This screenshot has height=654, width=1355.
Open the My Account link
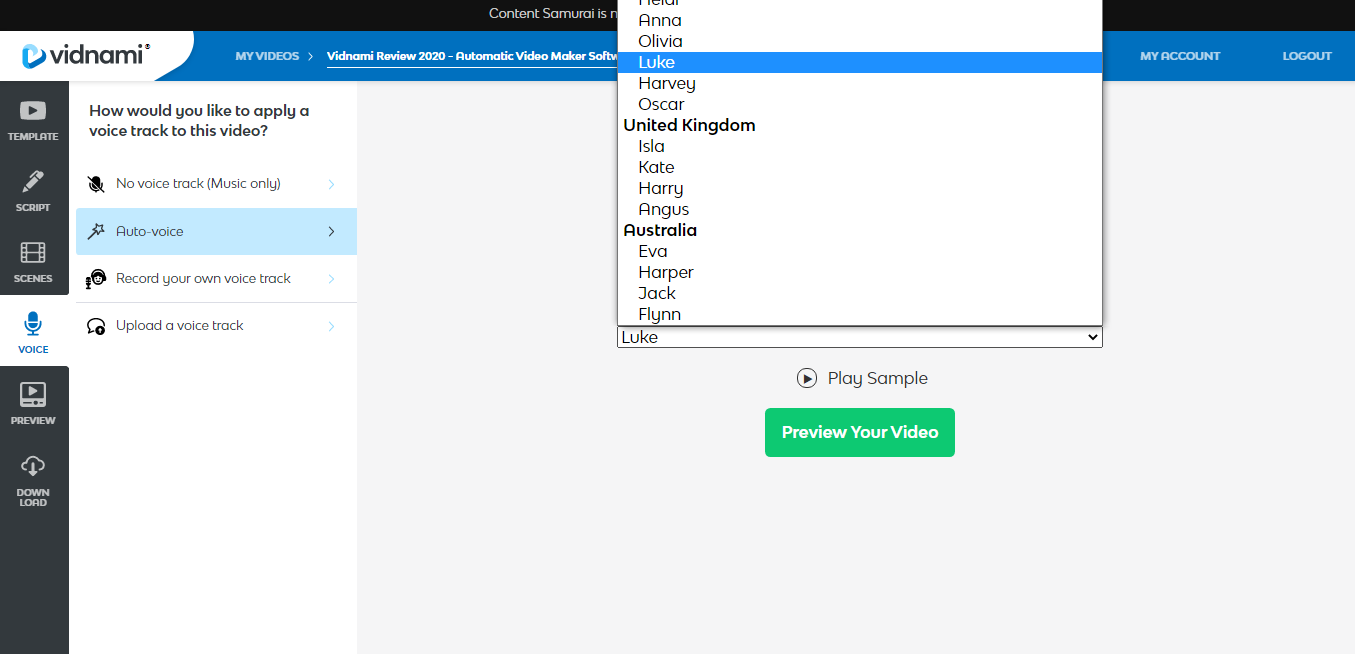pyautogui.click(x=1179, y=56)
